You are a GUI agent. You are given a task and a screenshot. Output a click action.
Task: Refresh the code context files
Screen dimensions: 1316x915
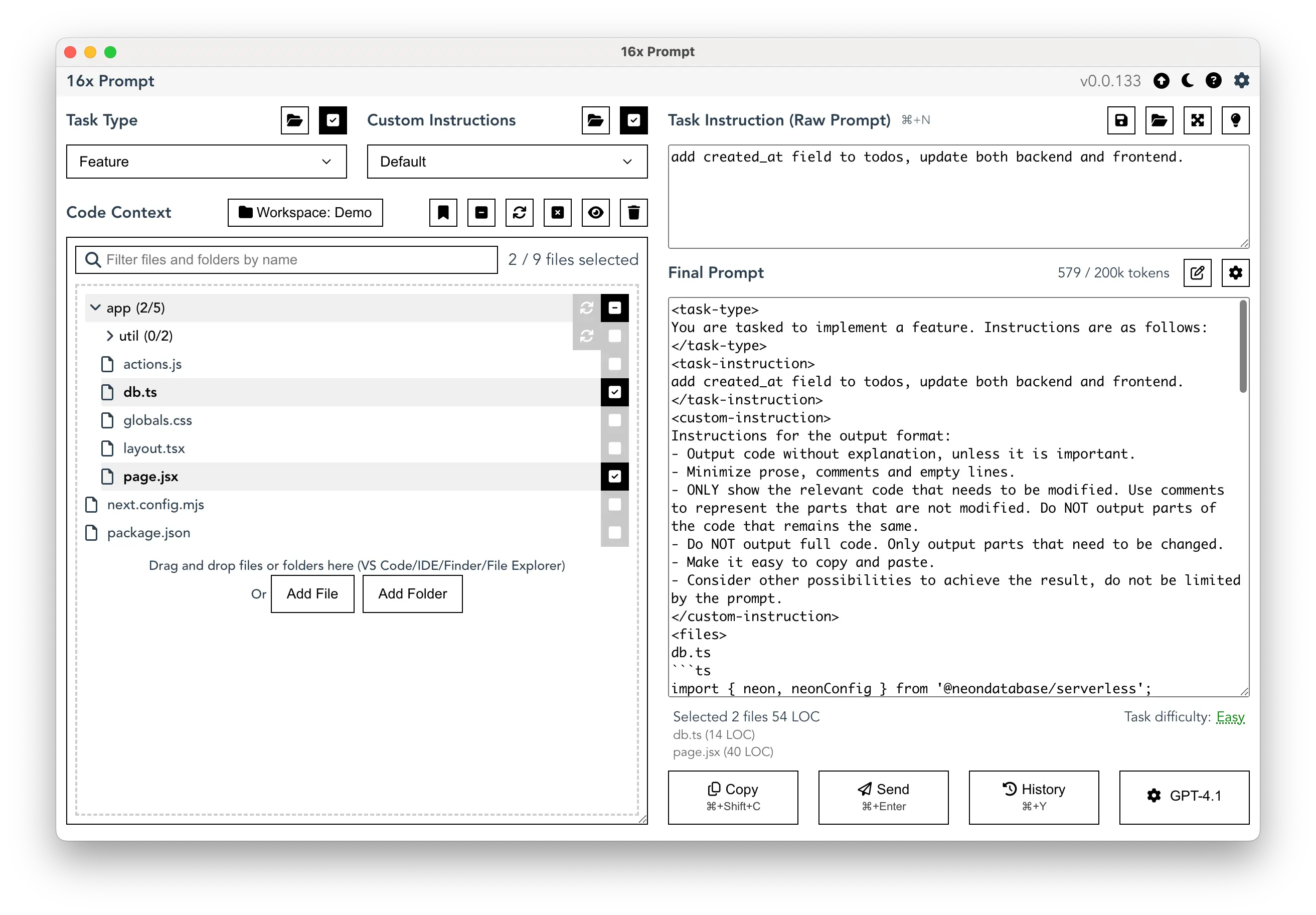tap(519, 213)
